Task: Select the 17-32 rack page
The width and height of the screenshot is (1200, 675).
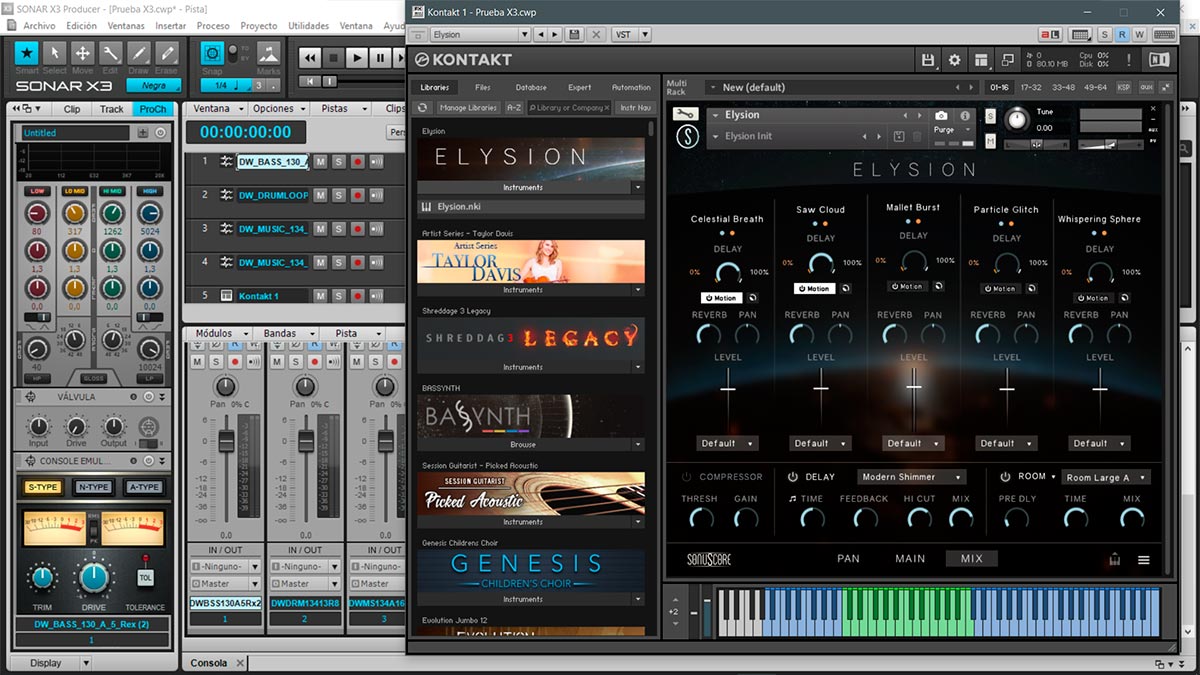Action: [1029, 88]
